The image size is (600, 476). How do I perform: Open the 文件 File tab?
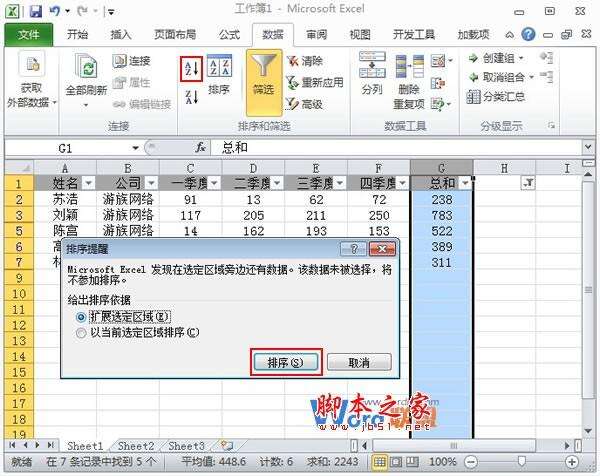pyautogui.click(x=28, y=34)
